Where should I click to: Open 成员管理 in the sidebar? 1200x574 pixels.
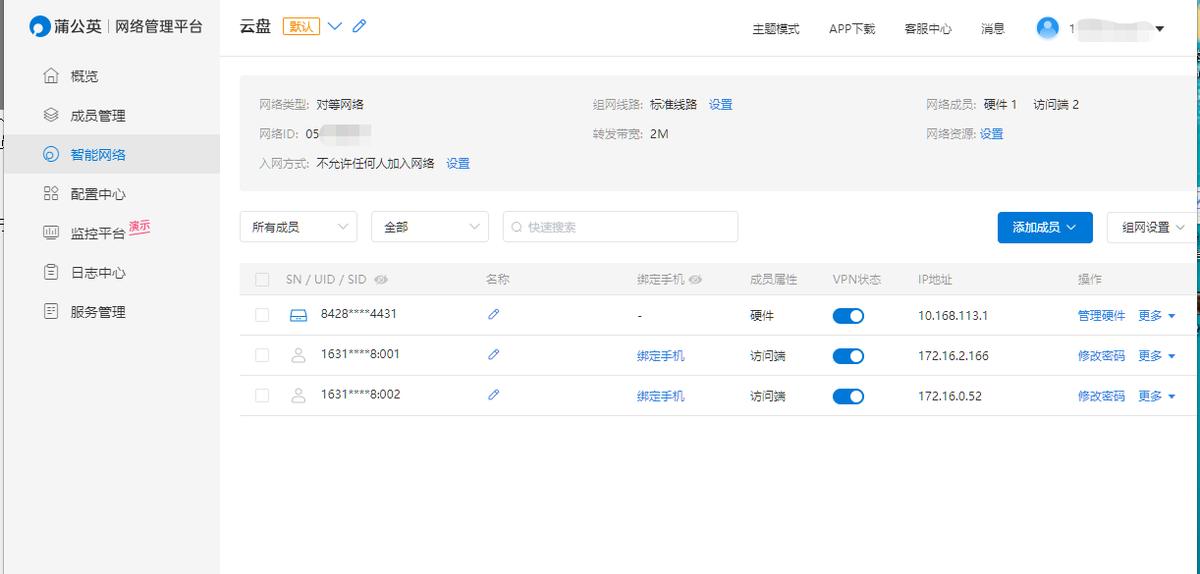point(97,116)
